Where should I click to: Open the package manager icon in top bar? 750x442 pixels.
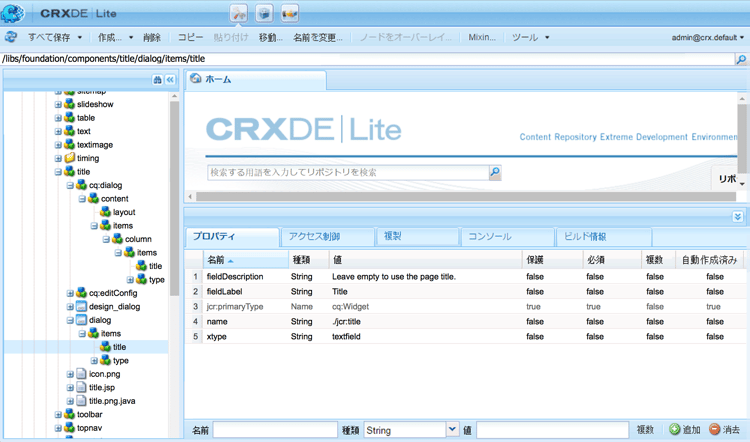tap(264, 13)
